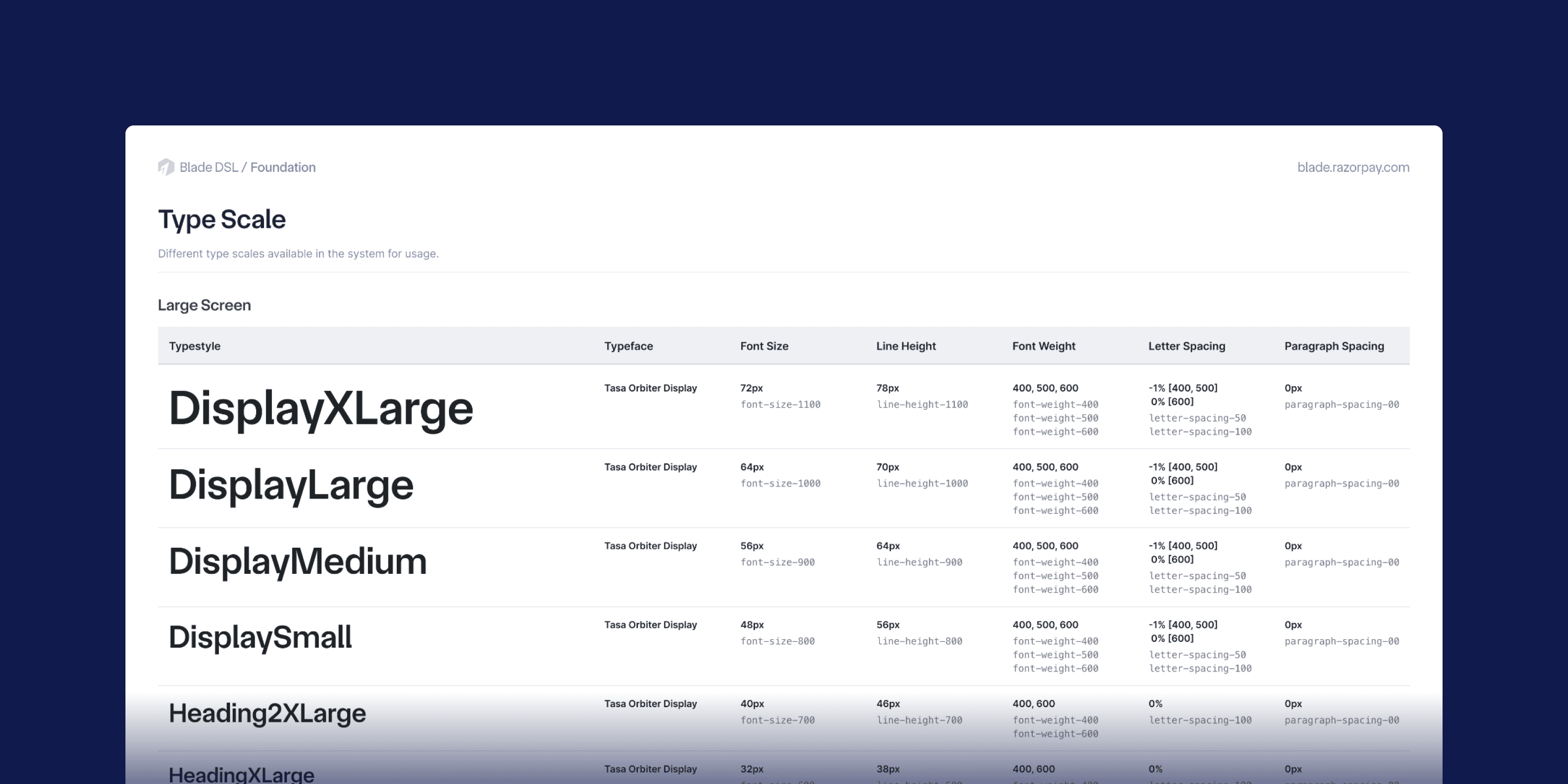Select the DisplaySmall typestyle sample
The height and width of the screenshot is (784, 1568).
click(x=260, y=637)
